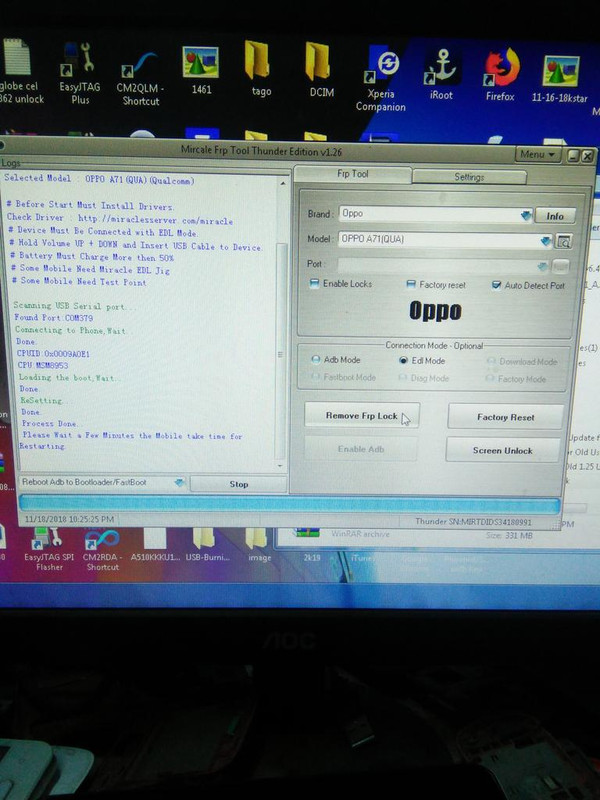600x800 pixels.
Task: Expand Reboot Adb to Bootloader/FastBoot dropdown
Action: click(179, 482)
